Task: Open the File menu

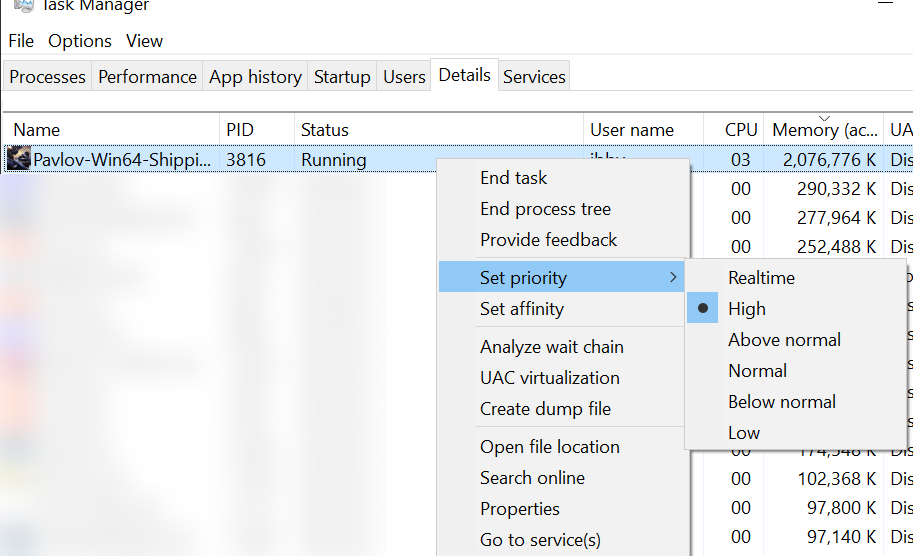Action: pyautogui.click(x=21, y=41)
